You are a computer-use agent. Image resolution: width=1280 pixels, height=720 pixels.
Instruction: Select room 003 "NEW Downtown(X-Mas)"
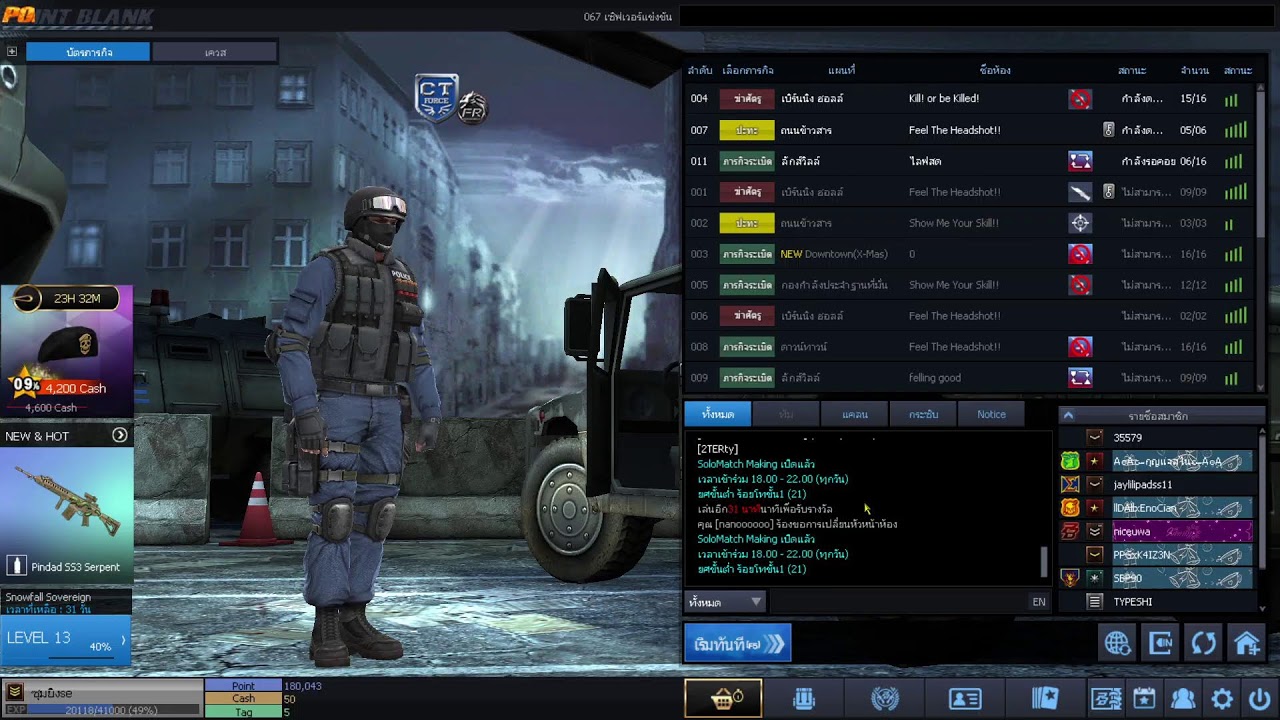970,254
